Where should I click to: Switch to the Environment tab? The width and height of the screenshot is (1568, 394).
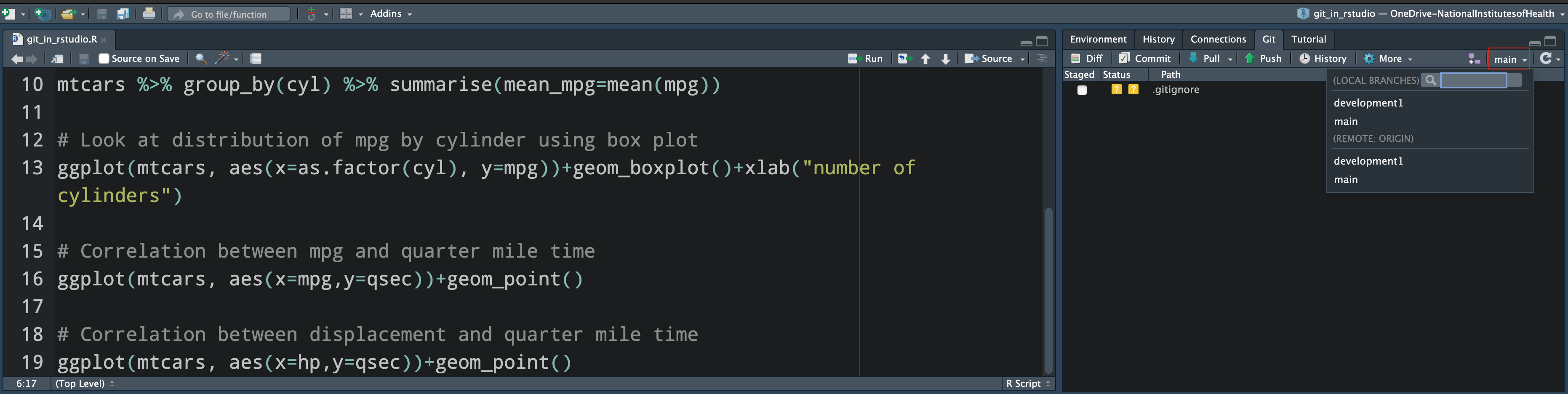point(1098,39)
